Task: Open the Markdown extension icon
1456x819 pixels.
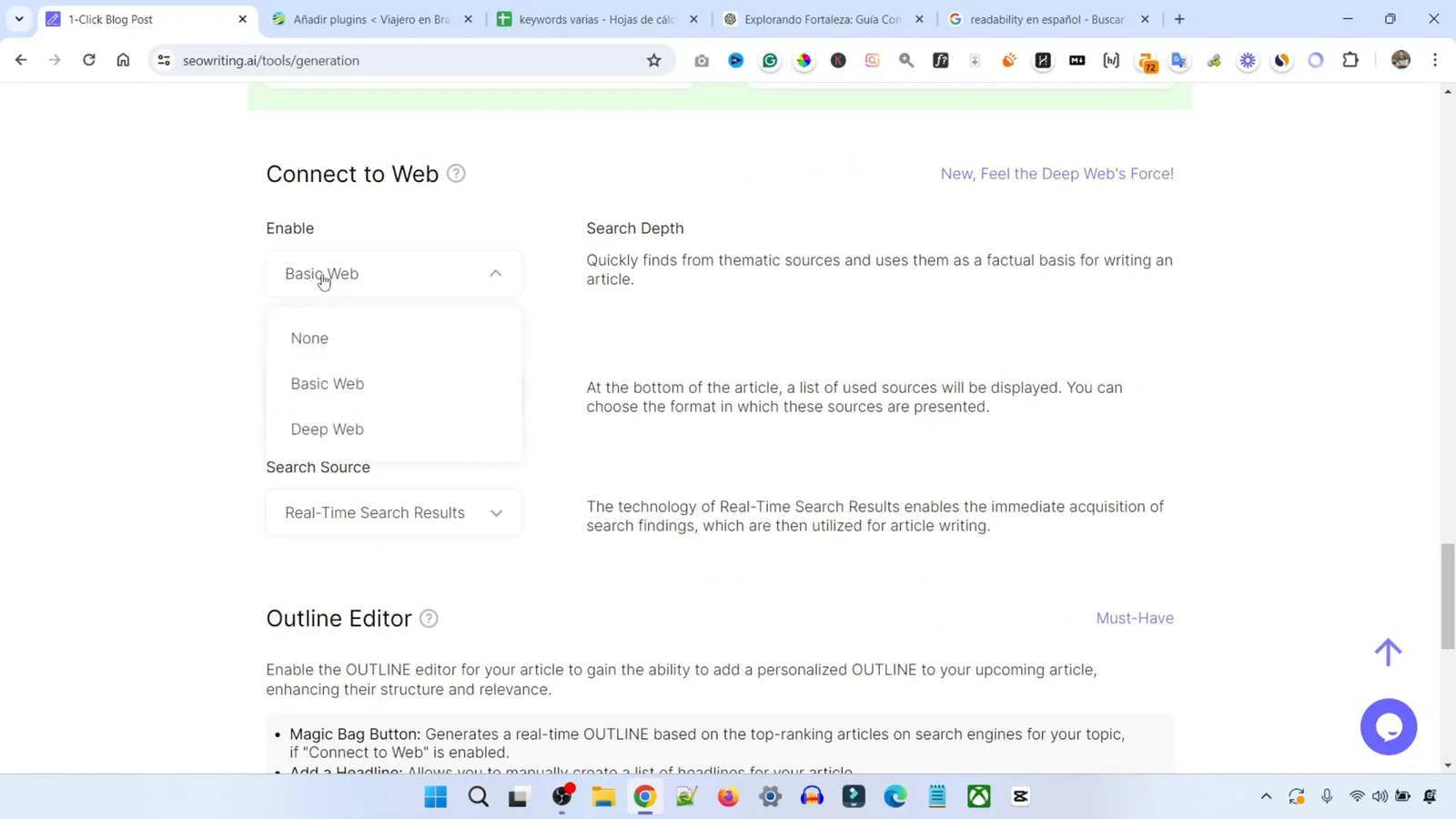Action: click(x=1077, y=60)
